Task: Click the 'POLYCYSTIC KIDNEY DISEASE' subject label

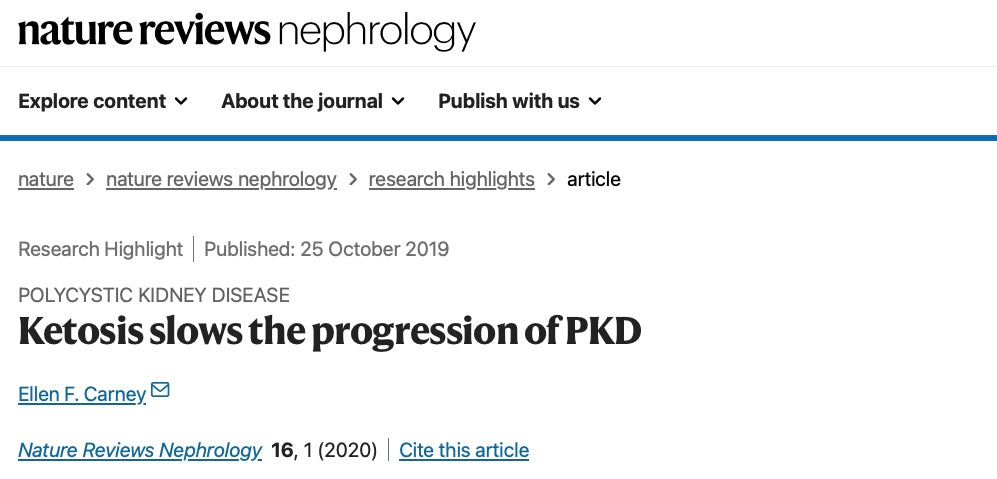Action: (154, 296)
